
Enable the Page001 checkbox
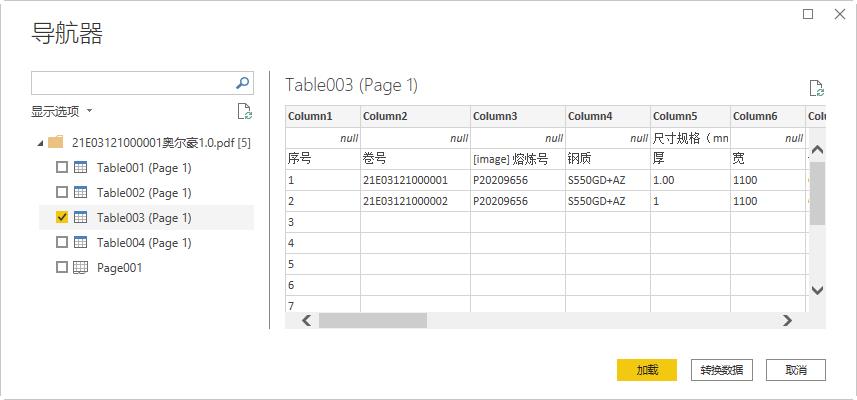coord(62,268)
